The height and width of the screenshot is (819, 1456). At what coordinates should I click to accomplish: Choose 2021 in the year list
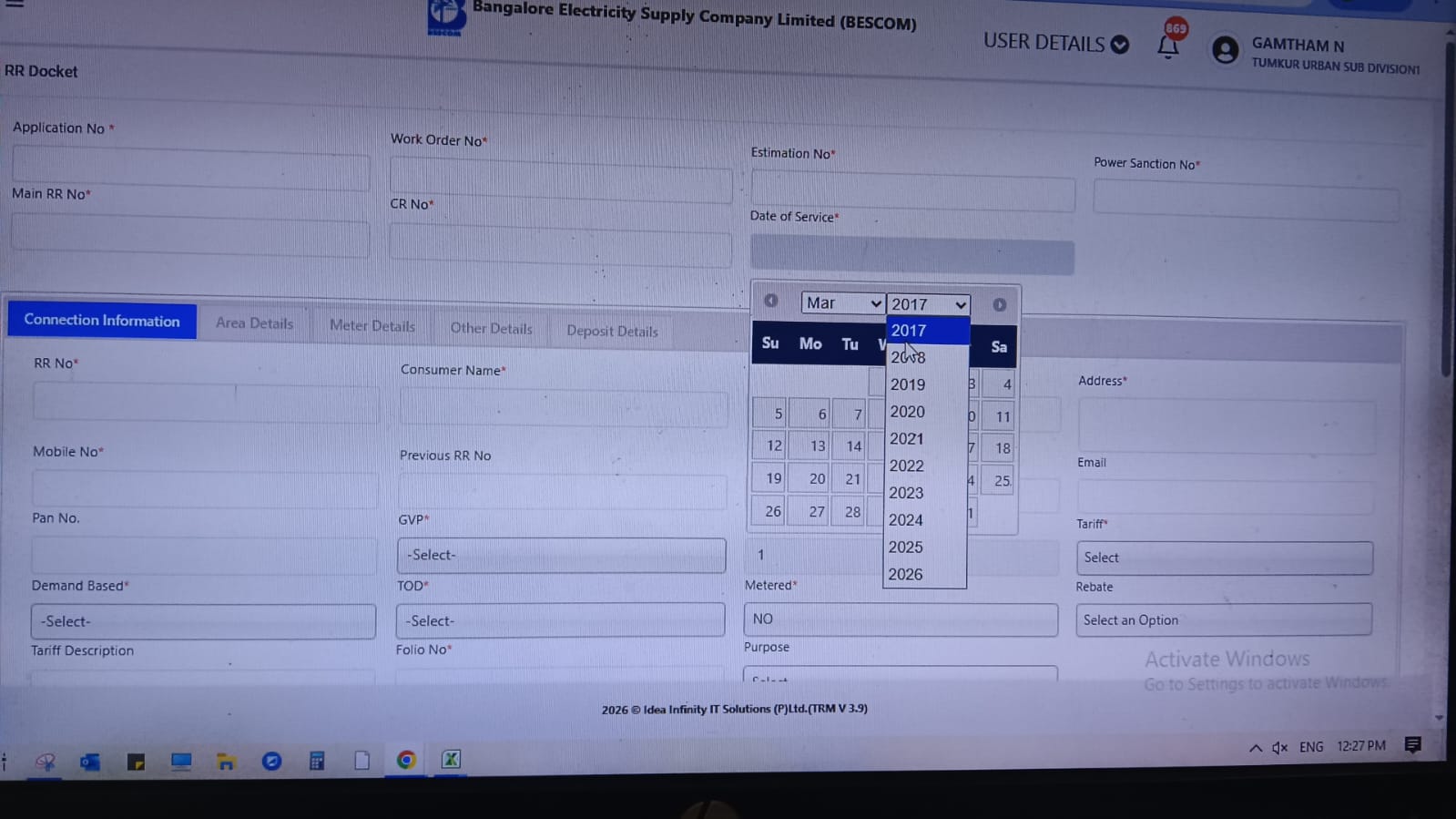pyautogui.click(x=925, y=439)
